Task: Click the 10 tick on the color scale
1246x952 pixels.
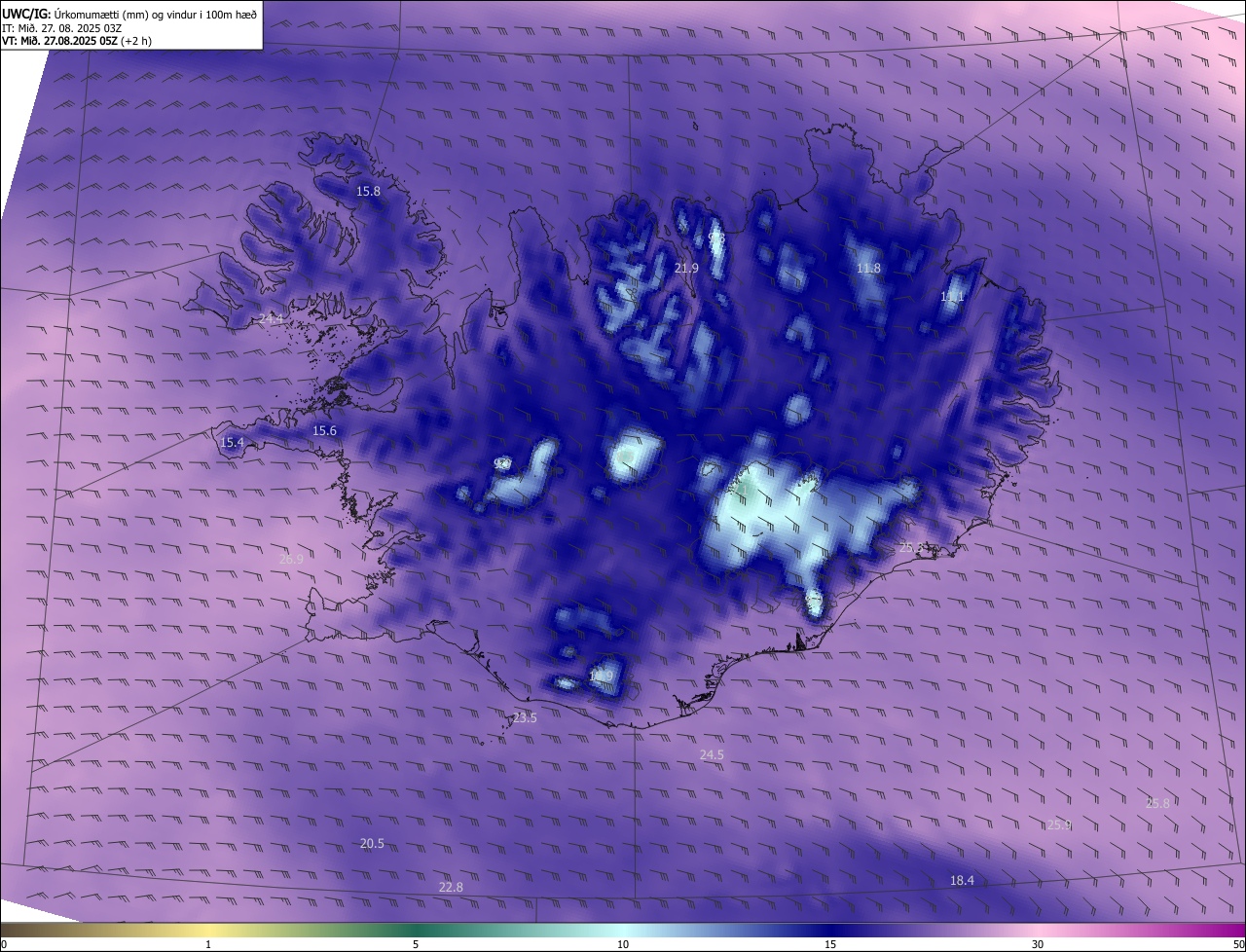Action: (x=623, y=944)
